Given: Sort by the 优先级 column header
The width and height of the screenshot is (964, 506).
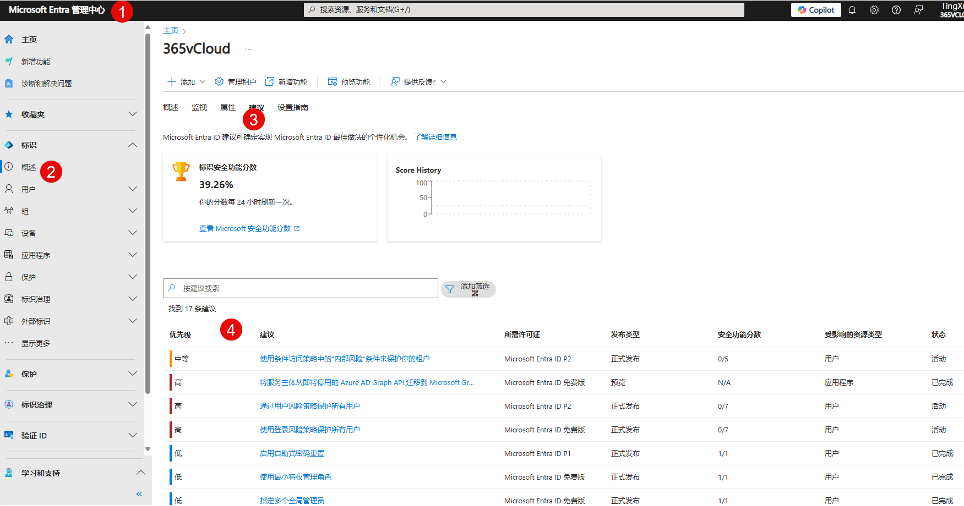Looking at the screenshot, I should click(x=180, y=335).
